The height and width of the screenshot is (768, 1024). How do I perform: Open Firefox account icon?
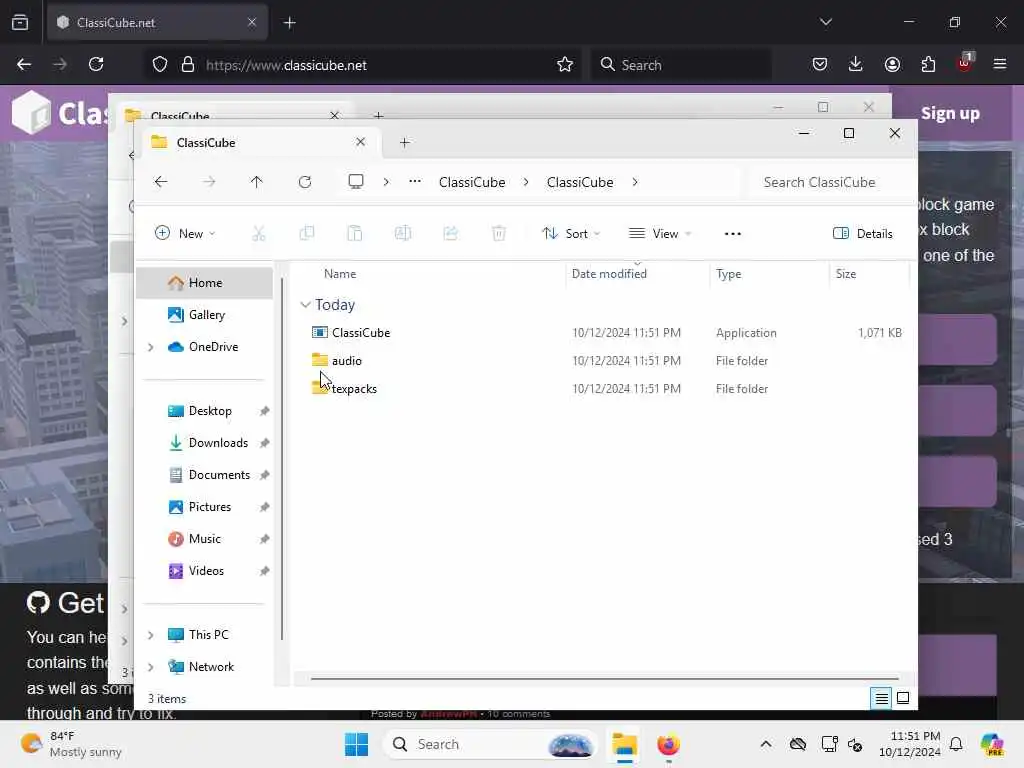point(892,64)
